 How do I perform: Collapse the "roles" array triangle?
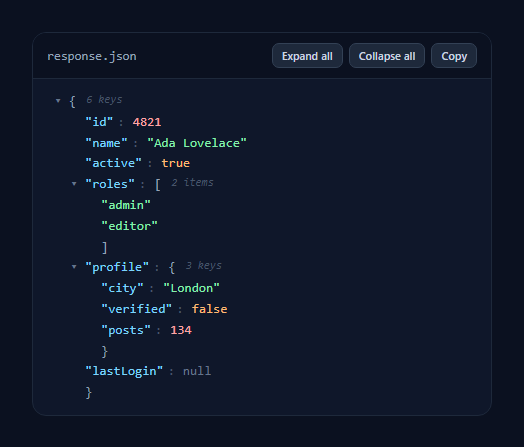tap(74, 183)
